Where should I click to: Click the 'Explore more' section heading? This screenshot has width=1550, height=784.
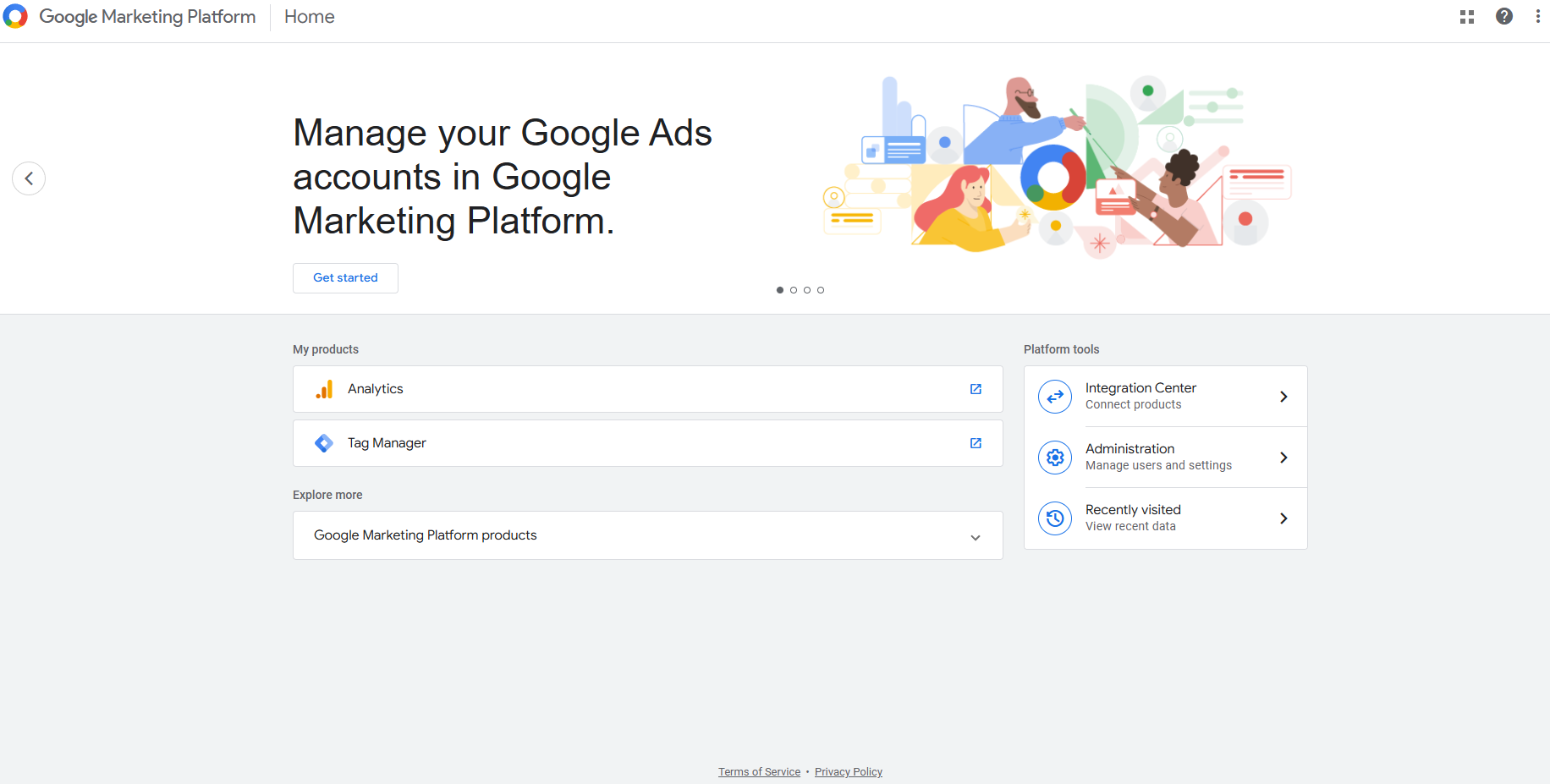point(327,495)
